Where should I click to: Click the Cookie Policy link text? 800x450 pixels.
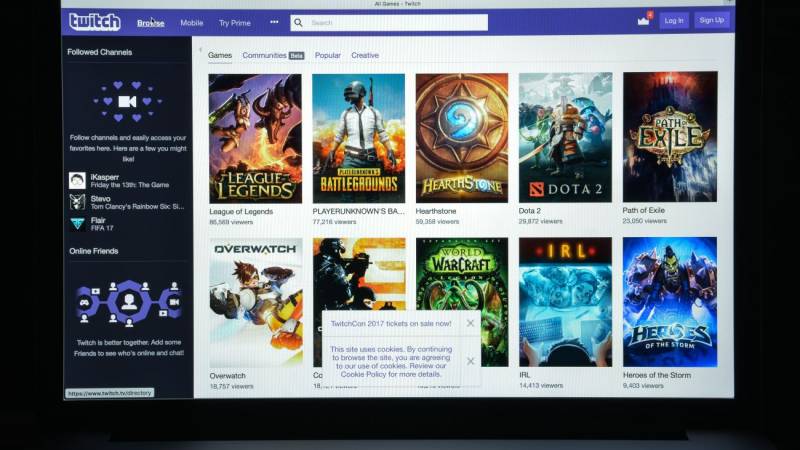pyautogui.click(x=363, y=374)
